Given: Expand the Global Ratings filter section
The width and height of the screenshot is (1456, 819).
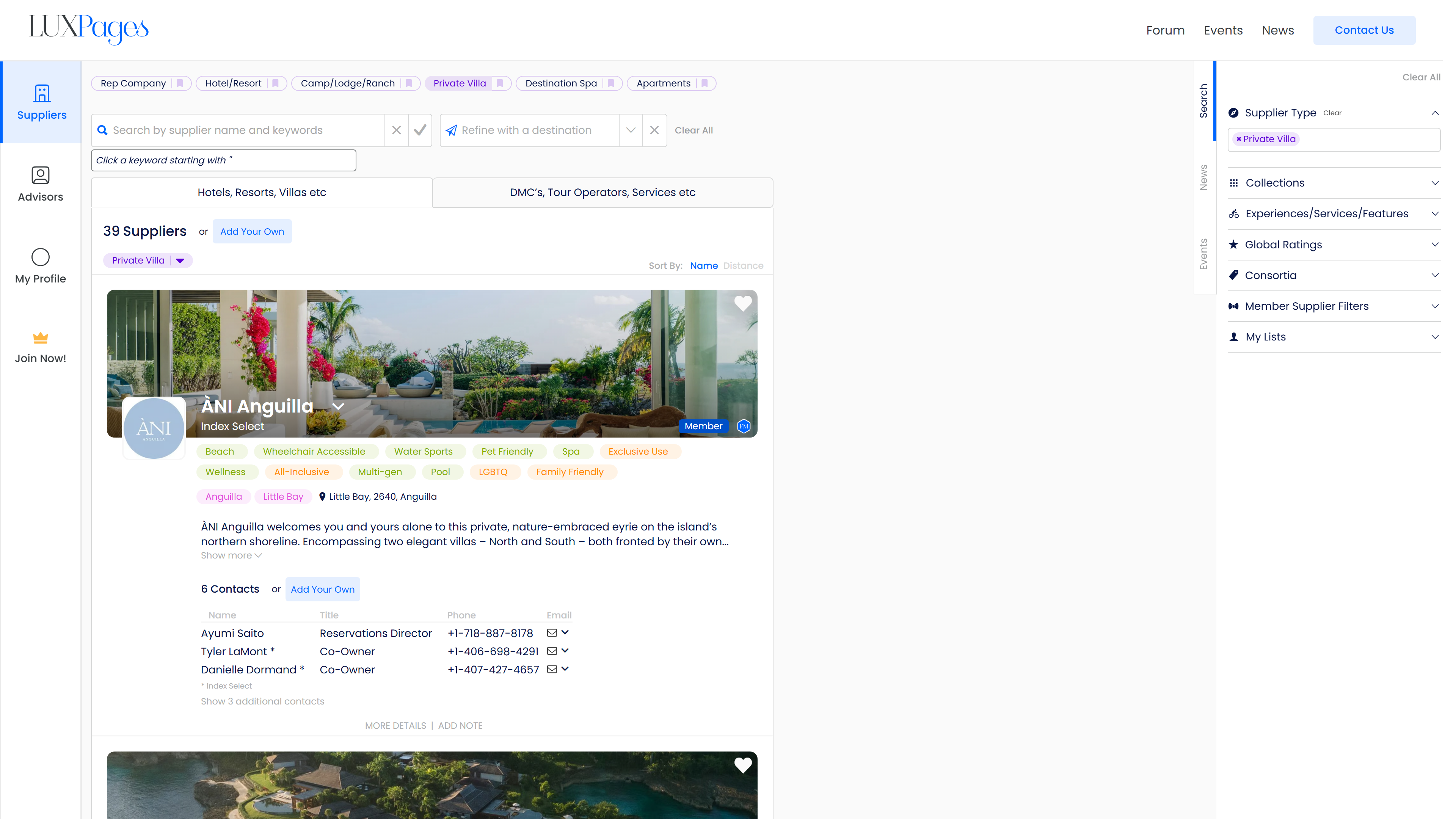Looking at the screenshot, I should [x=1334, y=244].
